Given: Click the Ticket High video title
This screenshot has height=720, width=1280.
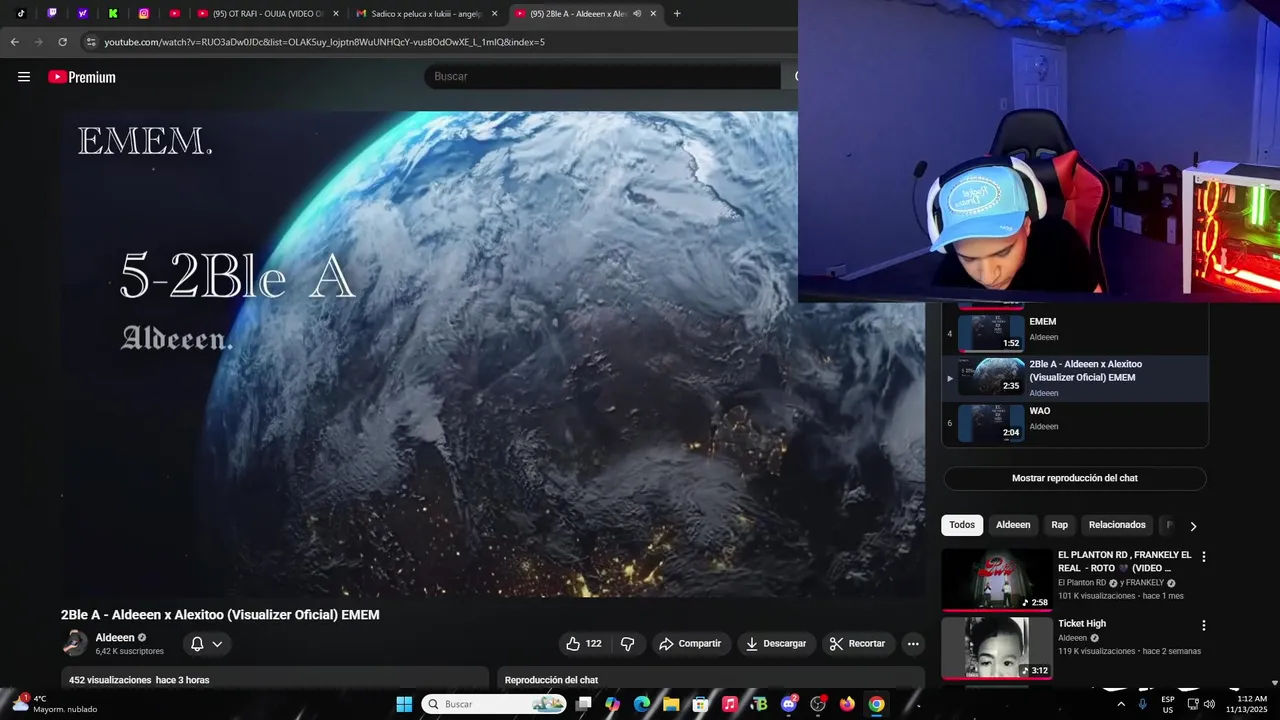Looking at the screenshot, I should pos(1082,624).
